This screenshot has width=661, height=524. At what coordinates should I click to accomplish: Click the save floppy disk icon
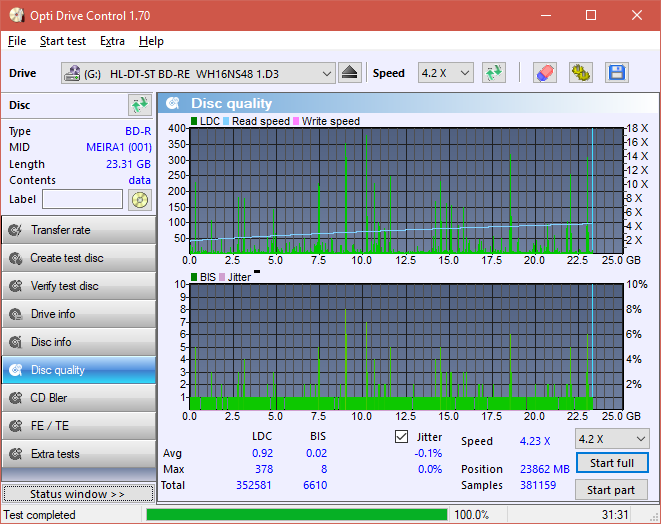tap(616, 73)
